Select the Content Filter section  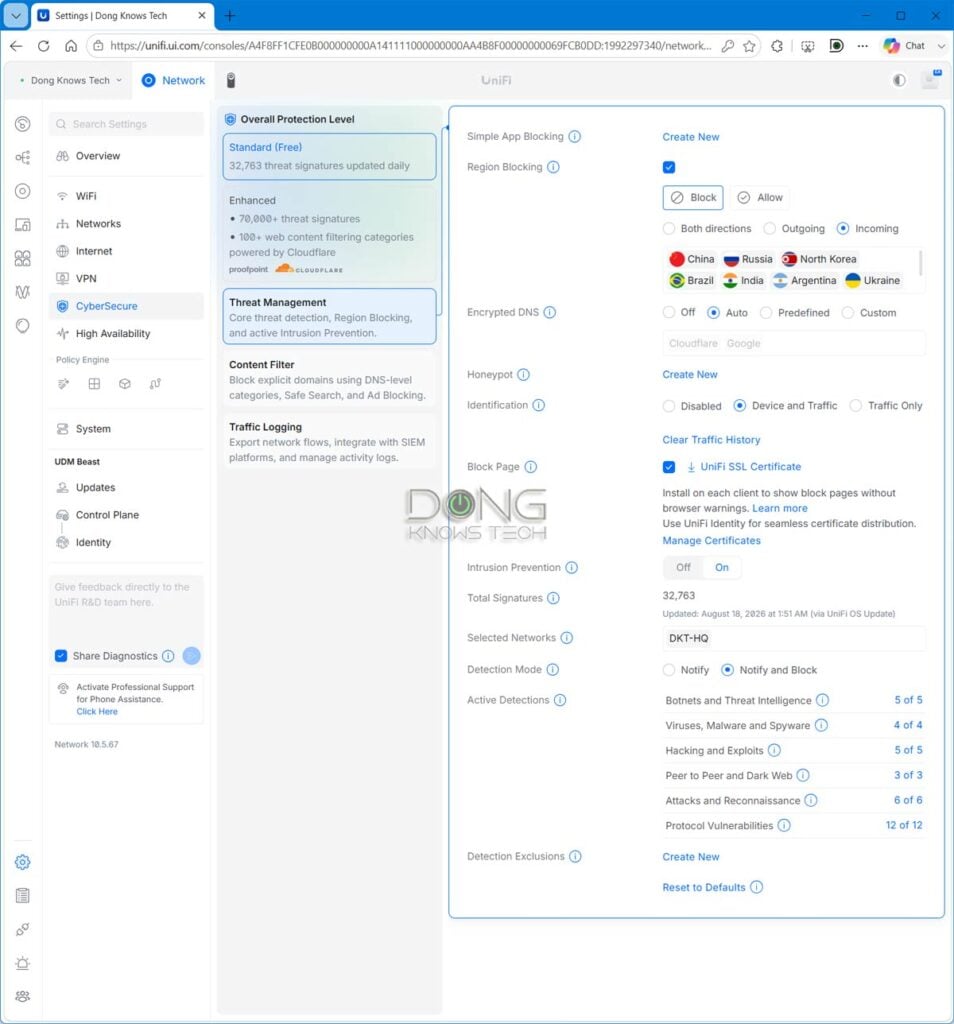click(329, 380)
